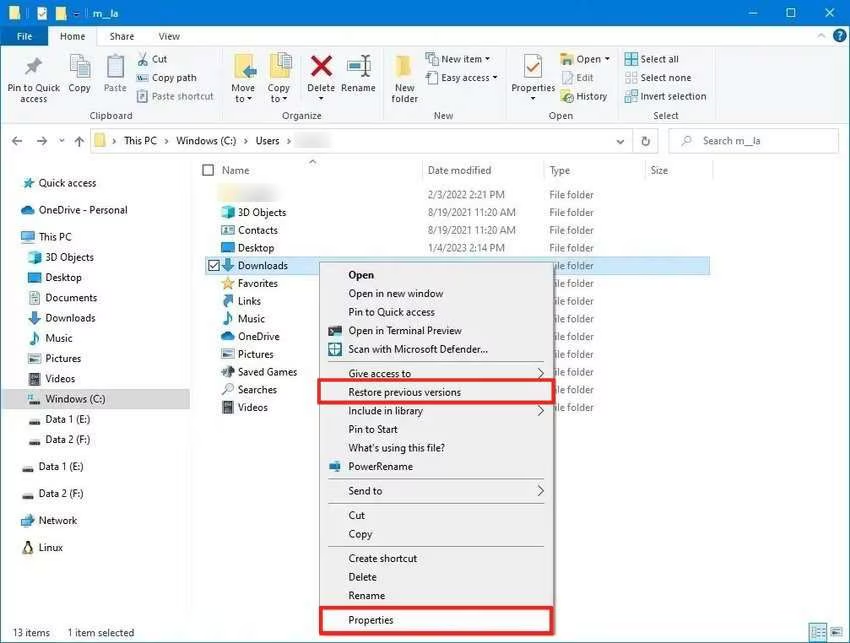Open Properties from the ribbon icon
The width and height of the screenshot is (850, 643).
pyautogui.click(x=533, y=69)
